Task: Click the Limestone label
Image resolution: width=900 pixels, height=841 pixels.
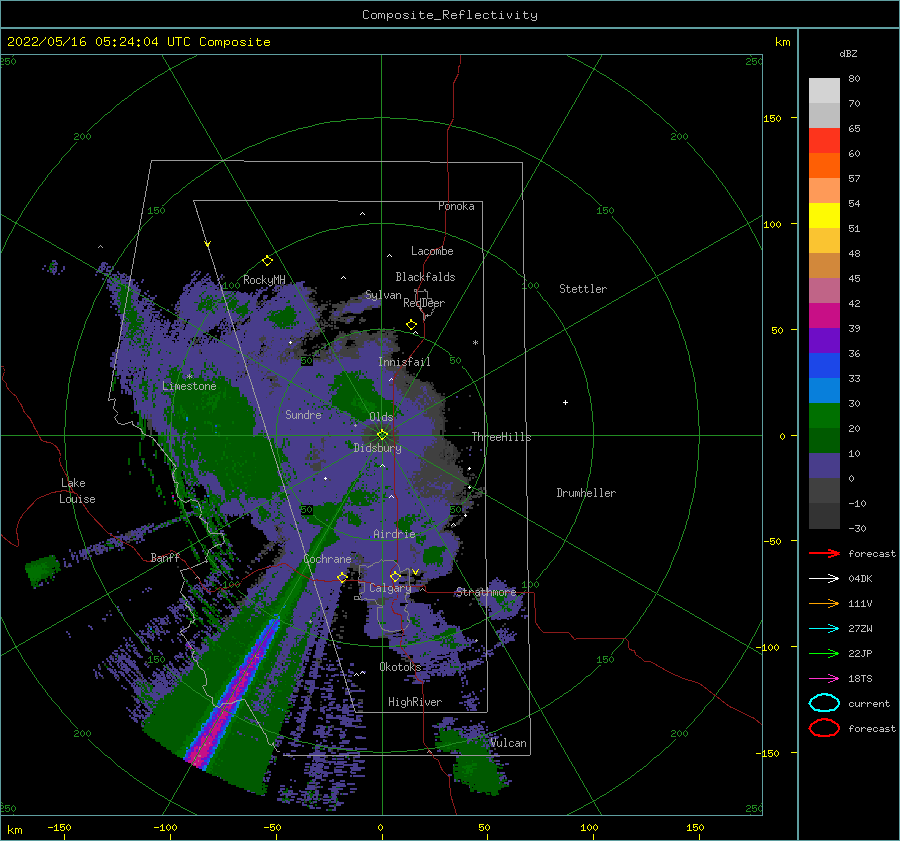Action: (189, 386)
